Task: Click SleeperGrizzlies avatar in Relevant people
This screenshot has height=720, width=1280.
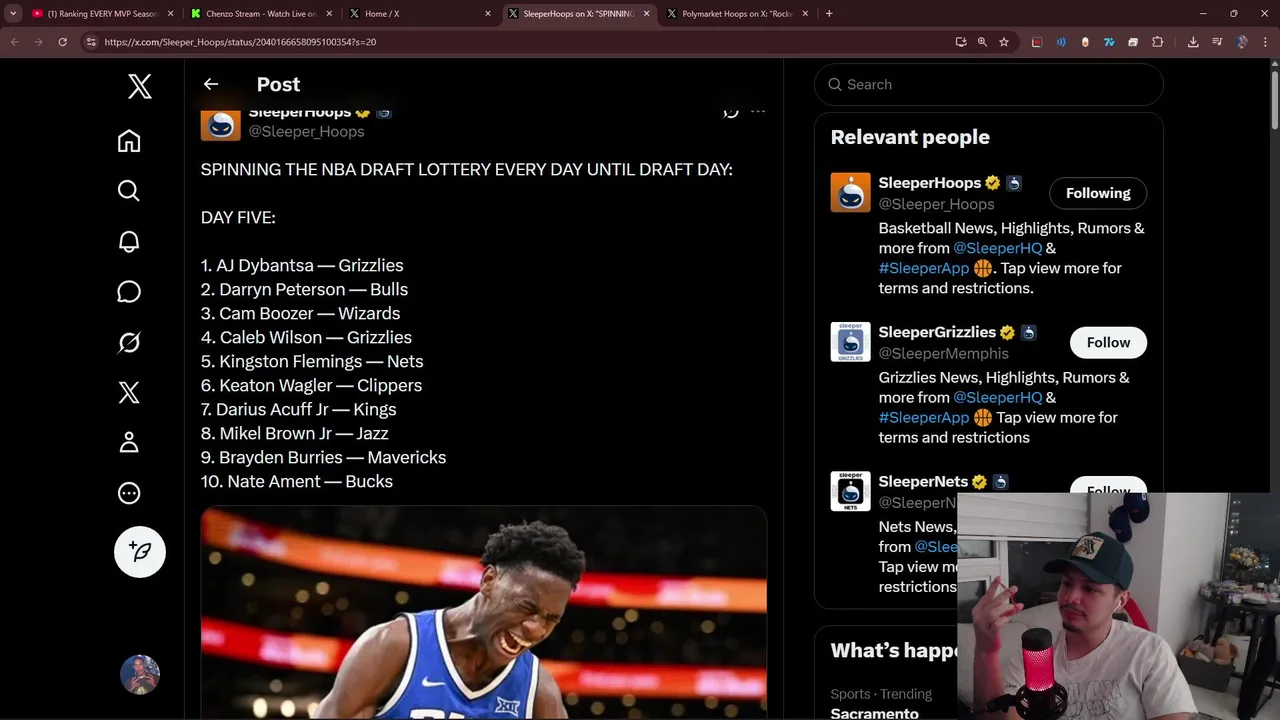Action: click(850, 342)
